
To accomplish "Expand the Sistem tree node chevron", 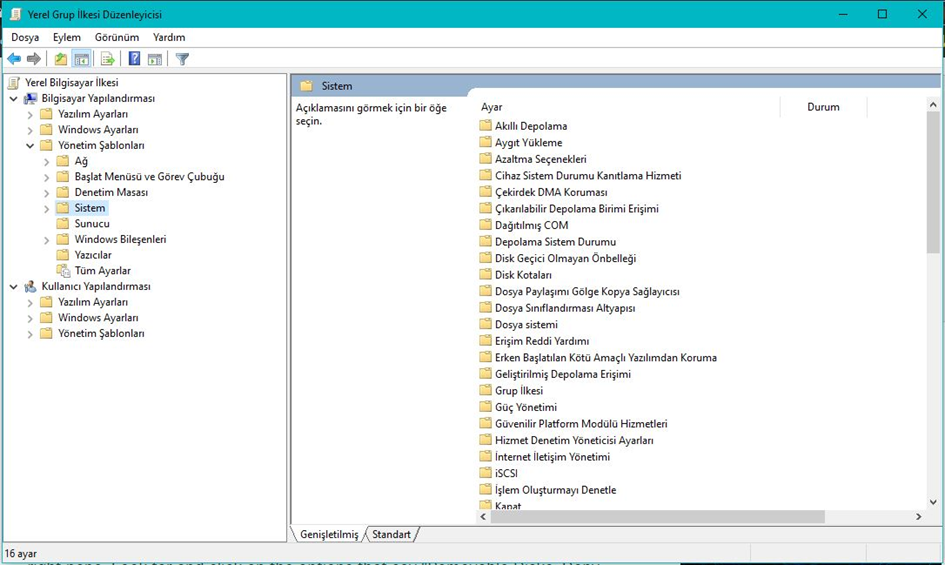I will pyautogui.click(x=46, y=209).
